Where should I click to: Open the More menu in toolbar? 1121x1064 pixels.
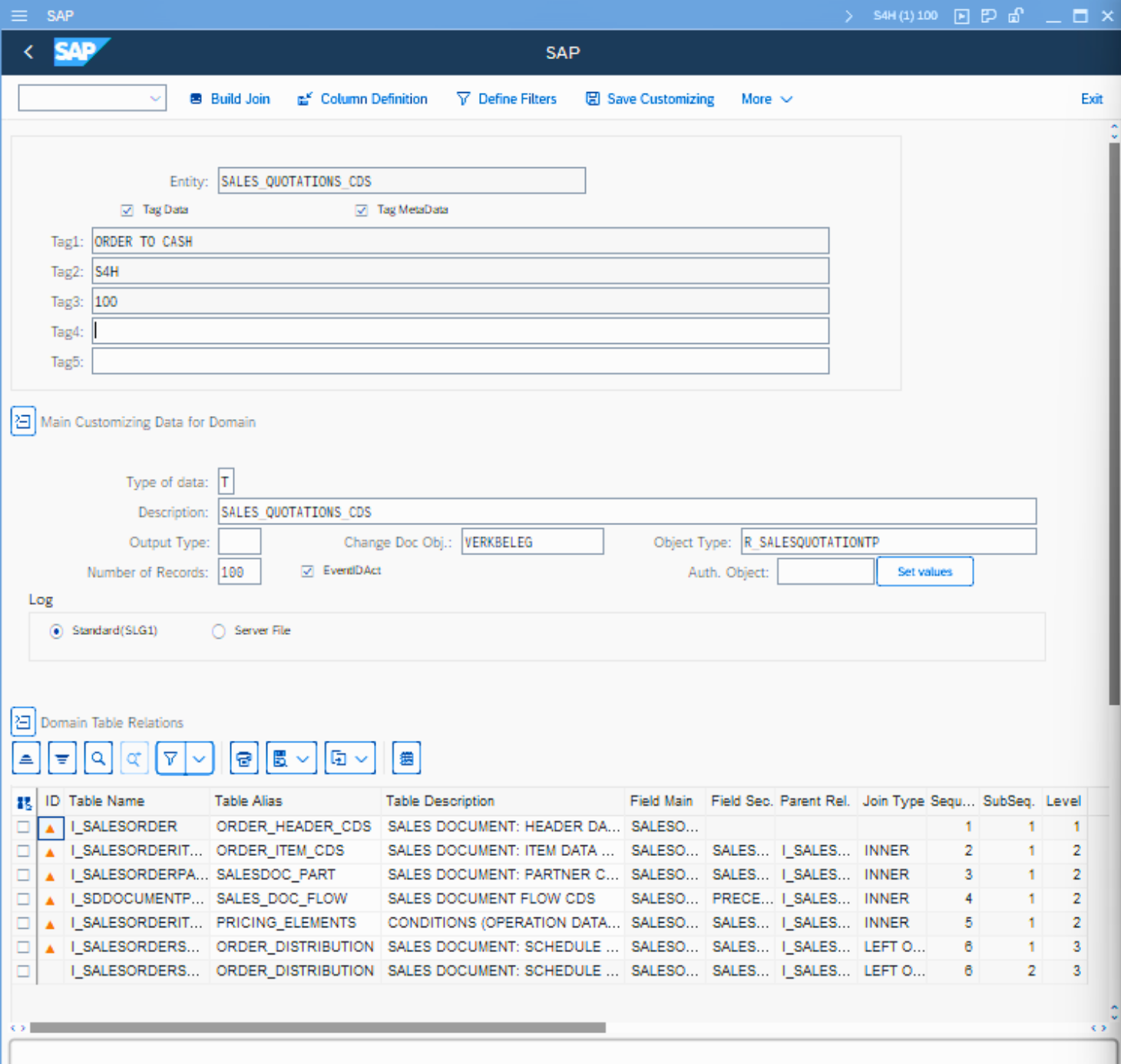[766, 99]
